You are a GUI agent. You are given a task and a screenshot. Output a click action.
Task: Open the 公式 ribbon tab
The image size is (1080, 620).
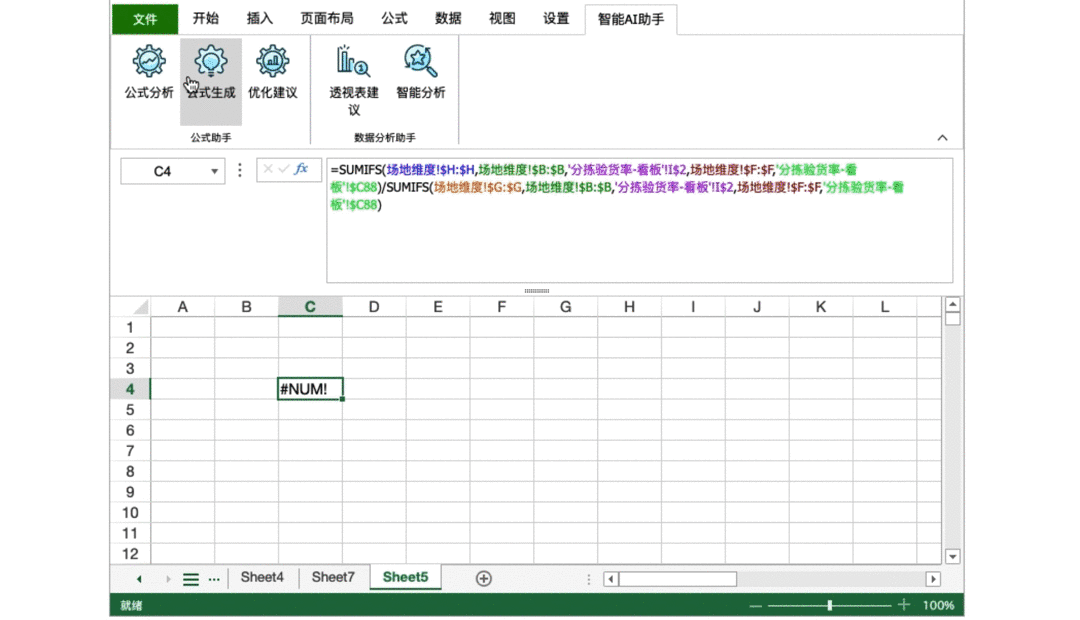(x=394, y=19)
